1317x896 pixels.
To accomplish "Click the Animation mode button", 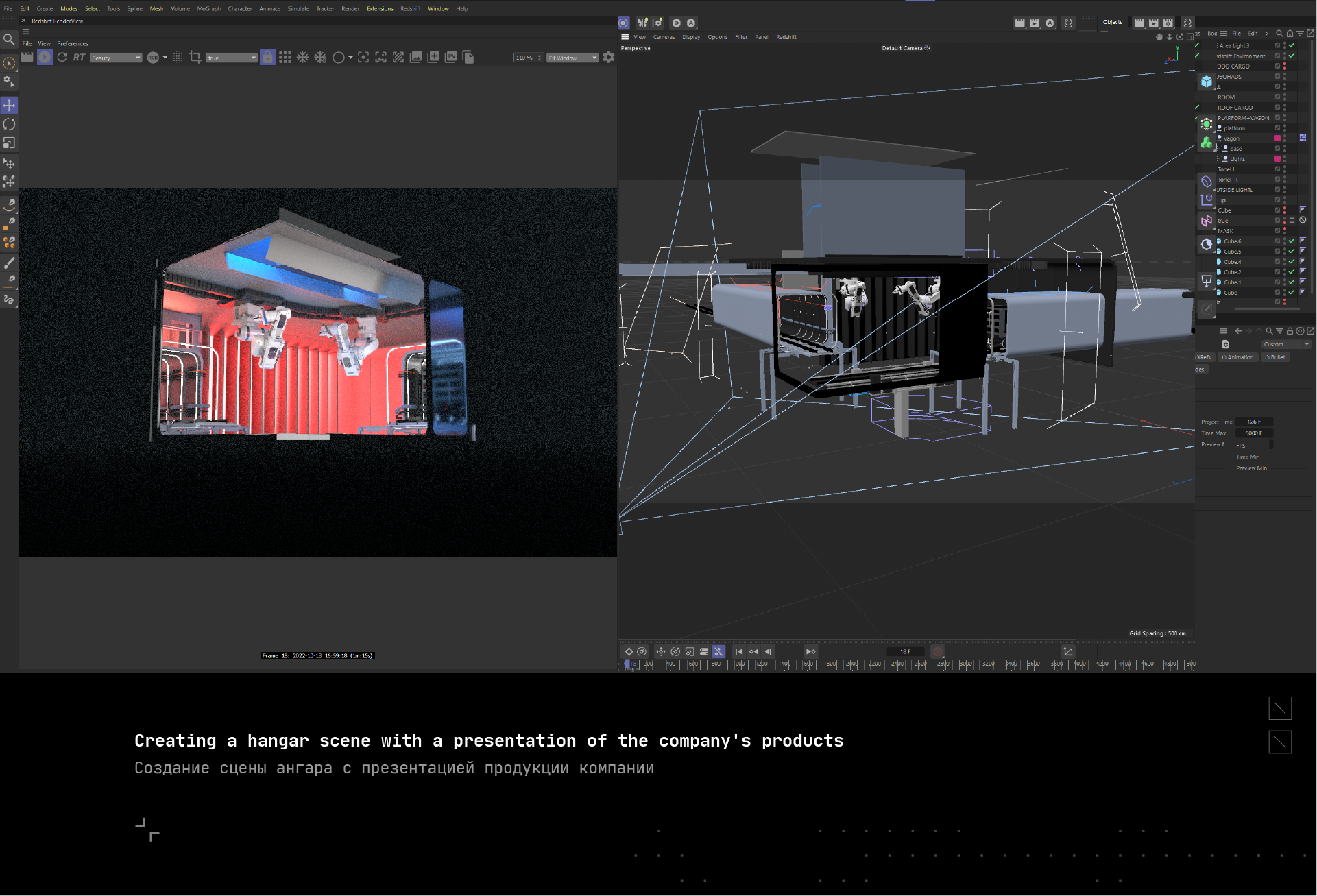I will click(x=1237, y=357).
